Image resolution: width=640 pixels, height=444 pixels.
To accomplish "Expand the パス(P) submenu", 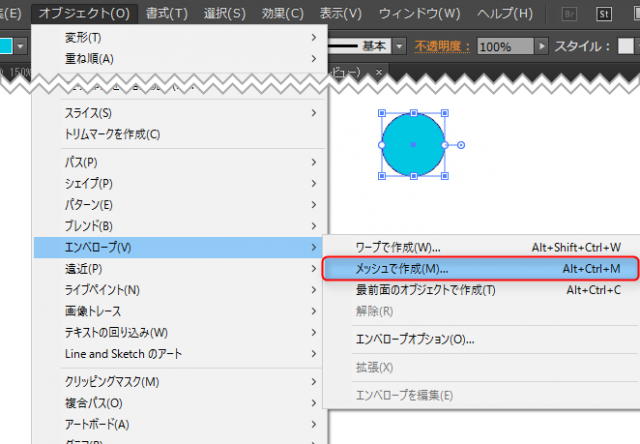I will tap(82, 162).
